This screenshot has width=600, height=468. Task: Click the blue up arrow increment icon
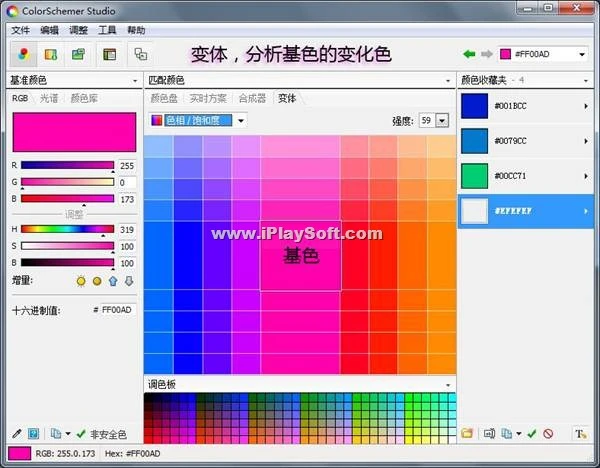pos(113,281)
